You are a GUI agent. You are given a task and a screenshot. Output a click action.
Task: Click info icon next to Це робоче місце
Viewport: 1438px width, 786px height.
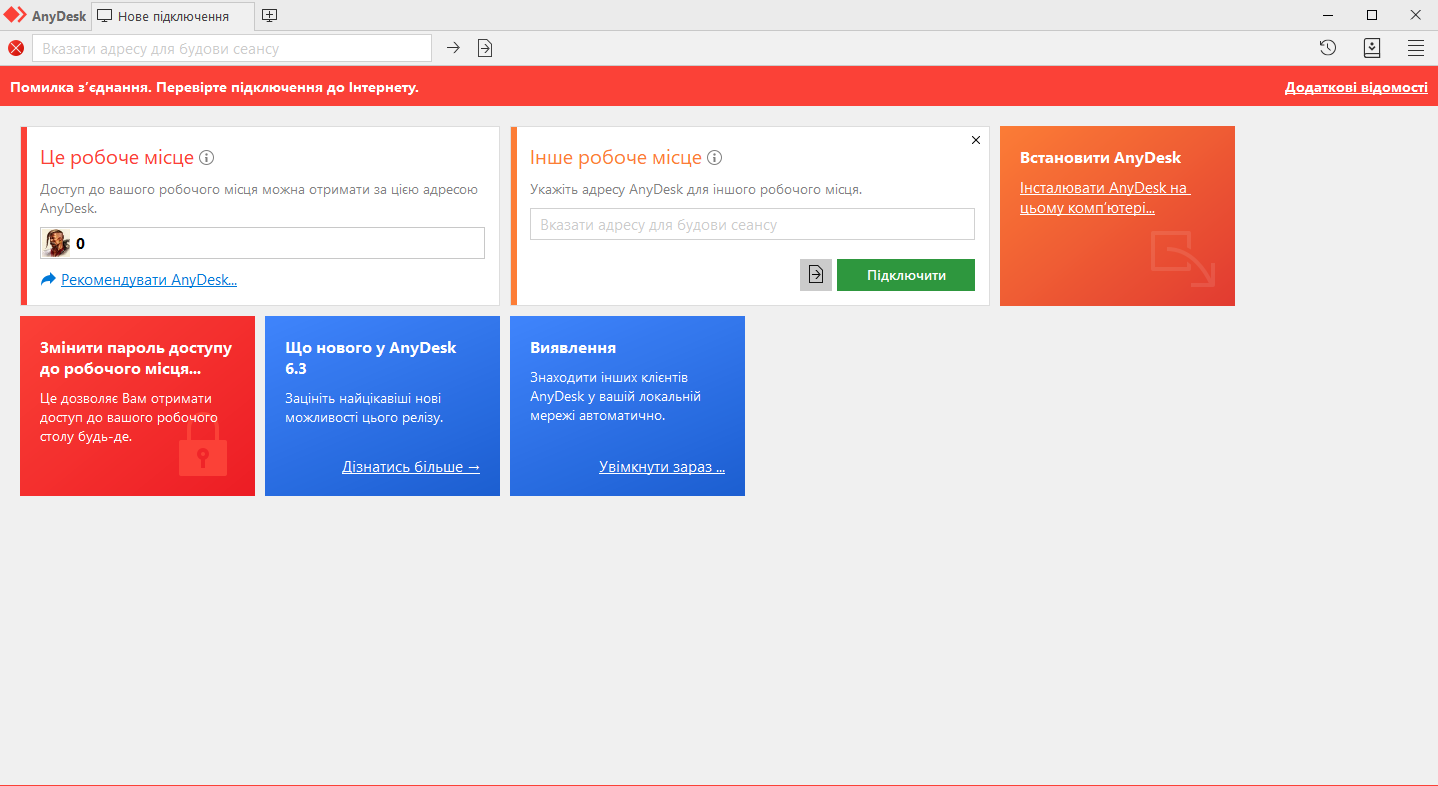pyautogui.click(x=207, y=158)
